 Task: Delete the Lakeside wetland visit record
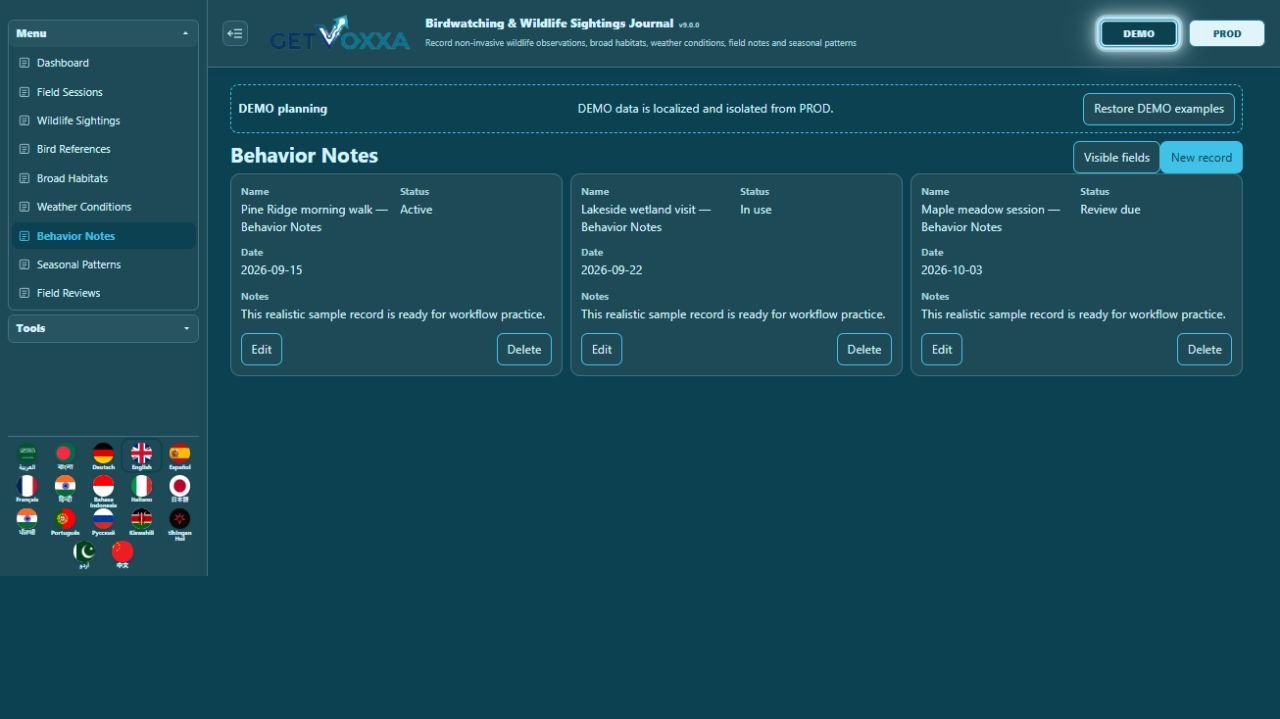pyautogui.click(x=864, y=349)
